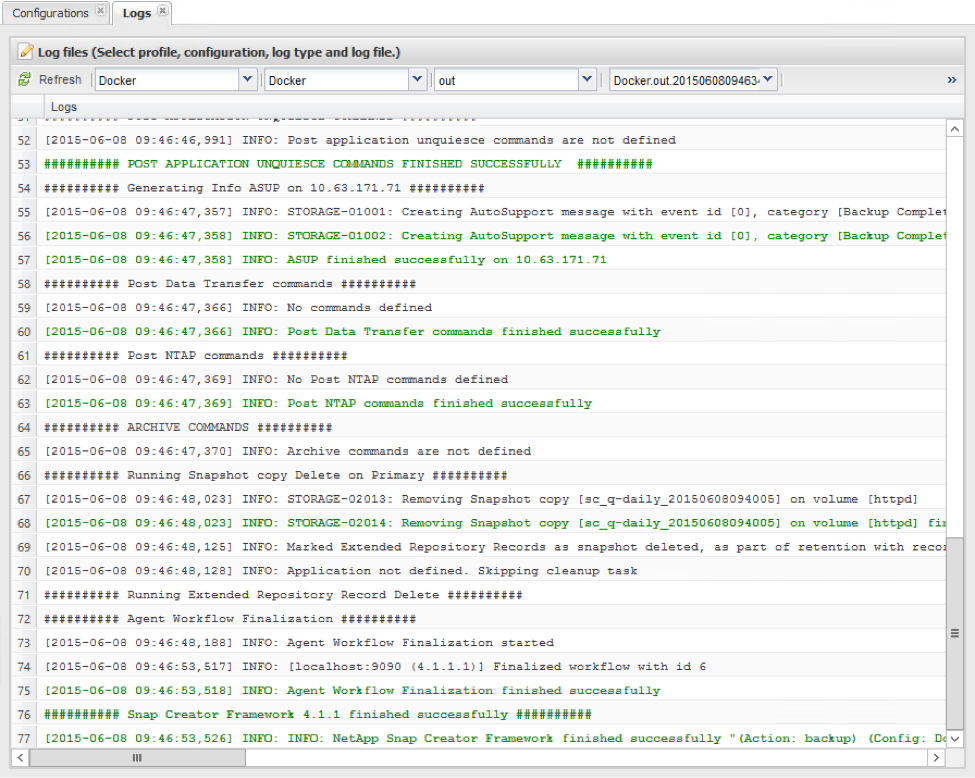The image size is (975, 778).
Task: Click the horizontal scrollbar left arrow
Action: tap(22, 759)
